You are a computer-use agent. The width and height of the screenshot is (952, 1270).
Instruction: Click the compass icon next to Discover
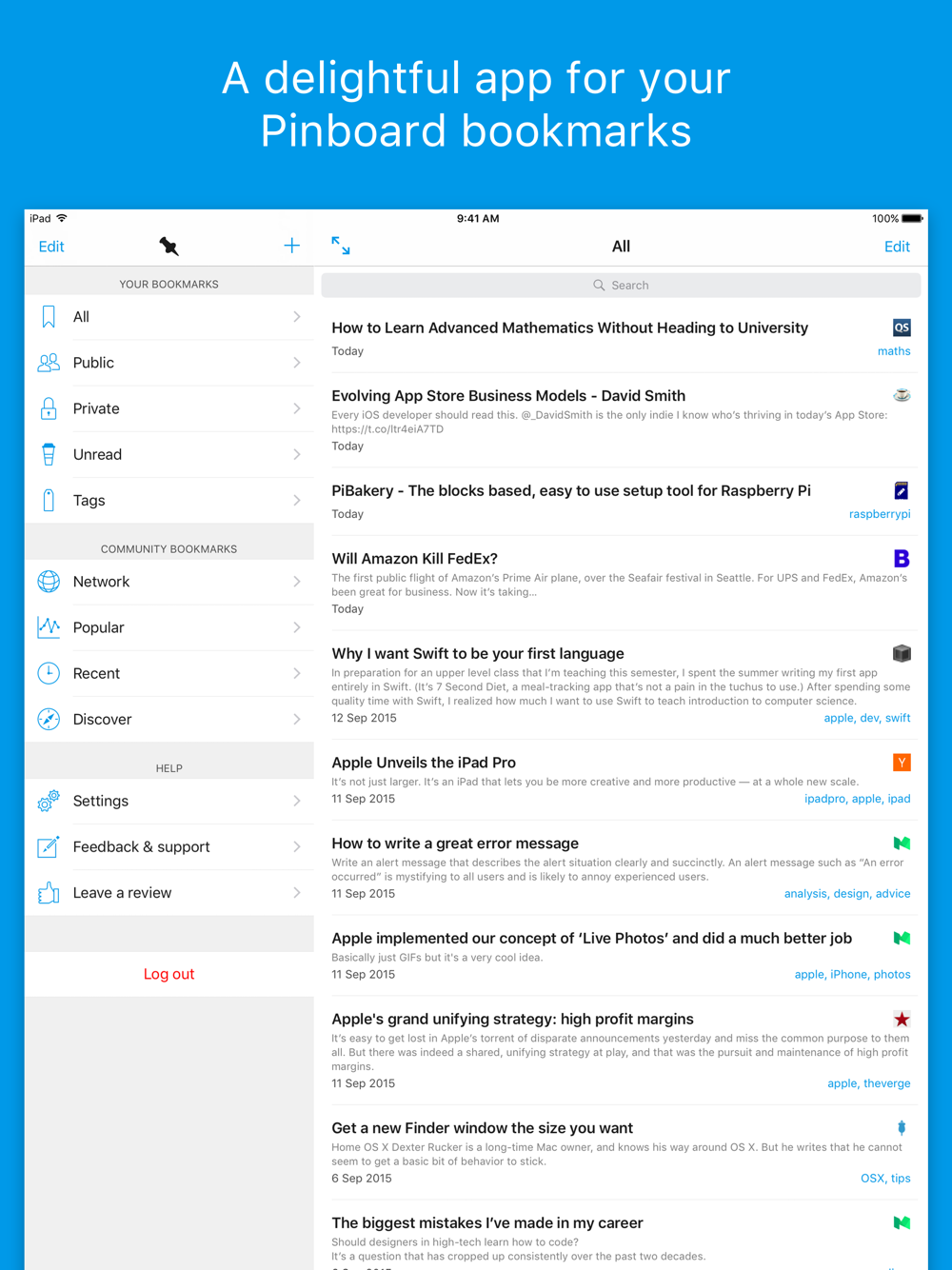pos(49,719)
